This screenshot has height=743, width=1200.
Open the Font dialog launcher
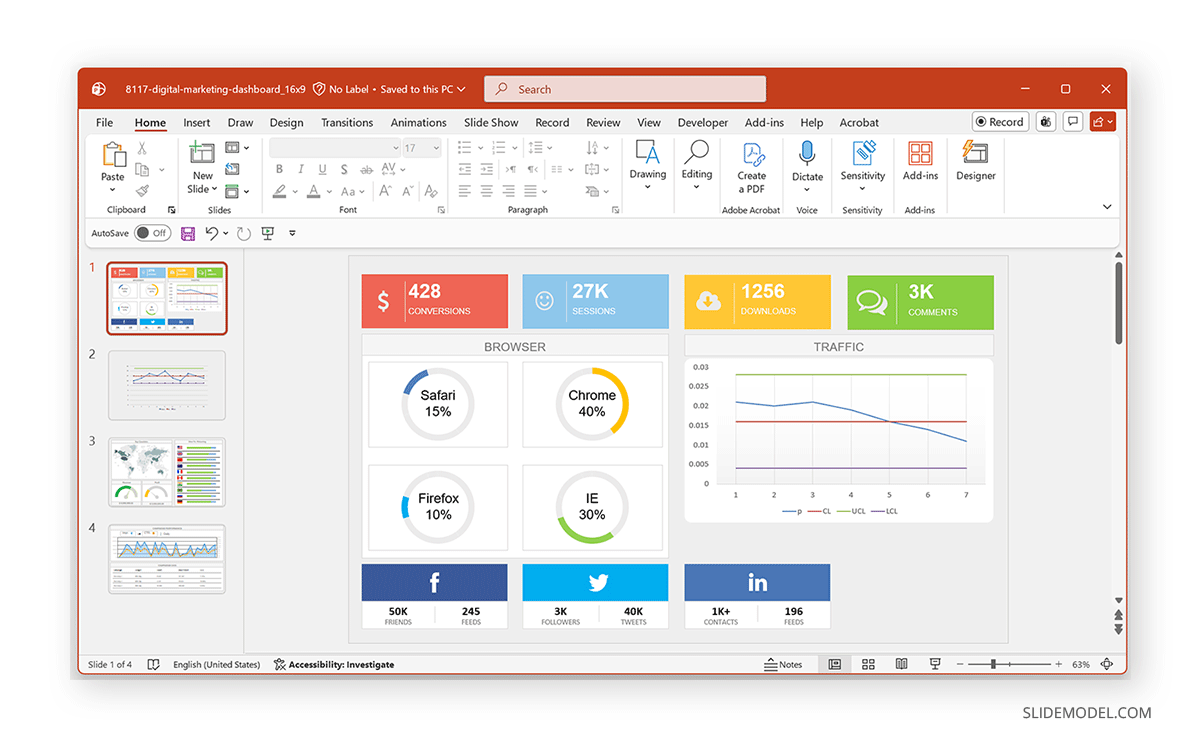click(441, 210)
